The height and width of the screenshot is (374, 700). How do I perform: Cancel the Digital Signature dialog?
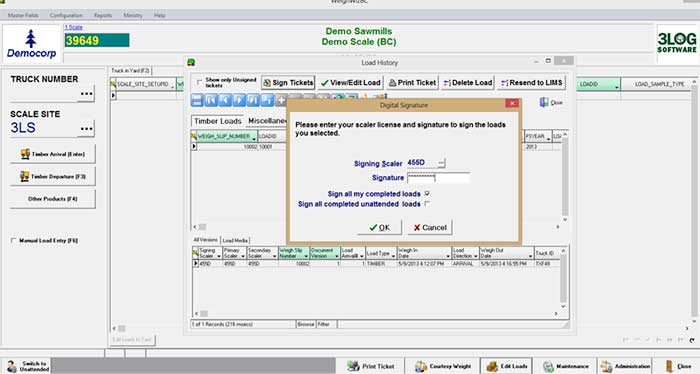pos(429,228)
